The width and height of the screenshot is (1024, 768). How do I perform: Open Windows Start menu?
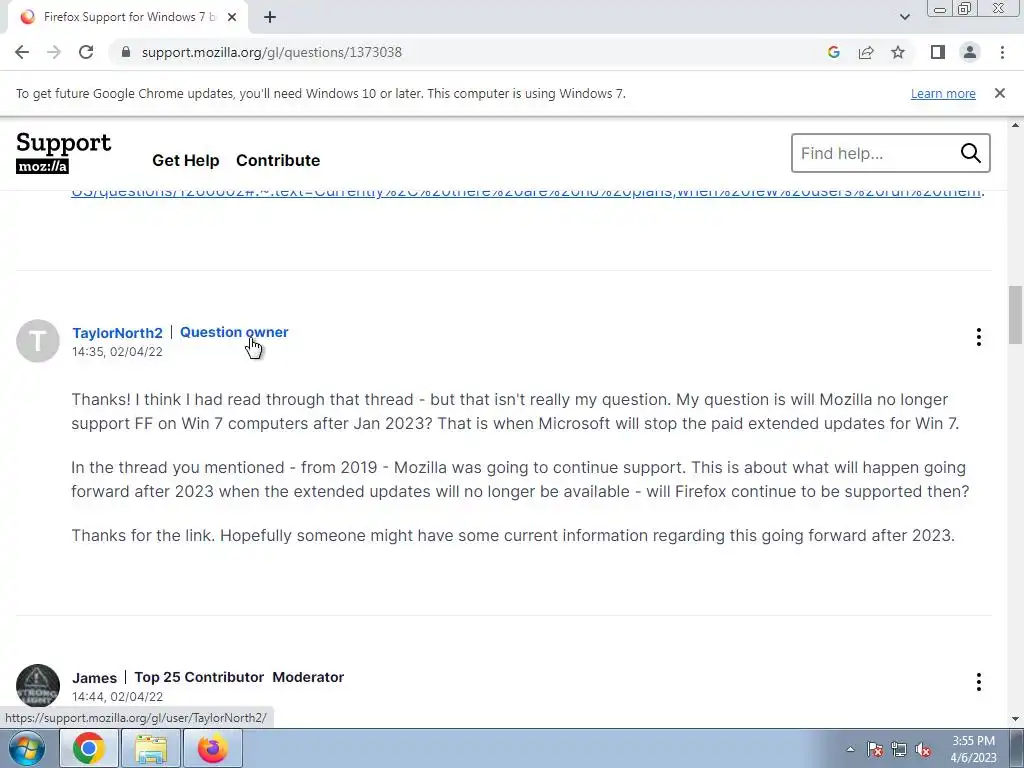[27, 748]
